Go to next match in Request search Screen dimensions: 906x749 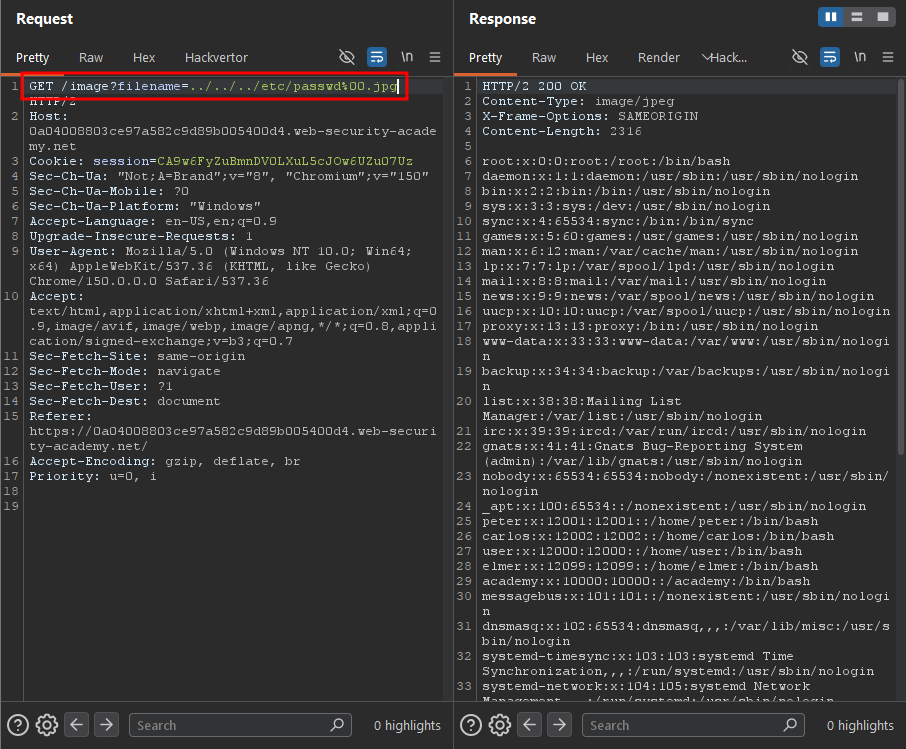106,725
